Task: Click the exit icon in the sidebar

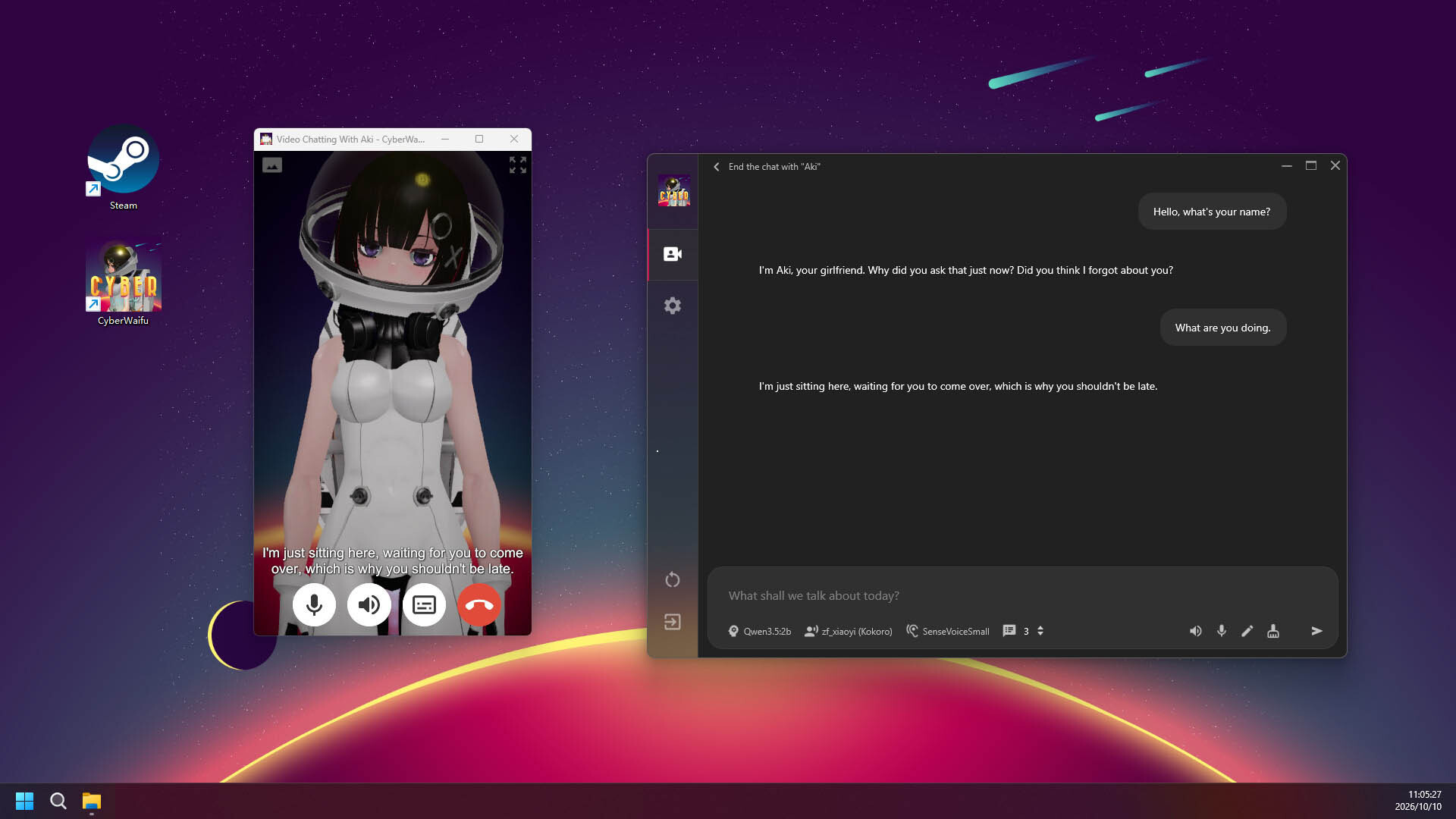Action: coord(673,622)
